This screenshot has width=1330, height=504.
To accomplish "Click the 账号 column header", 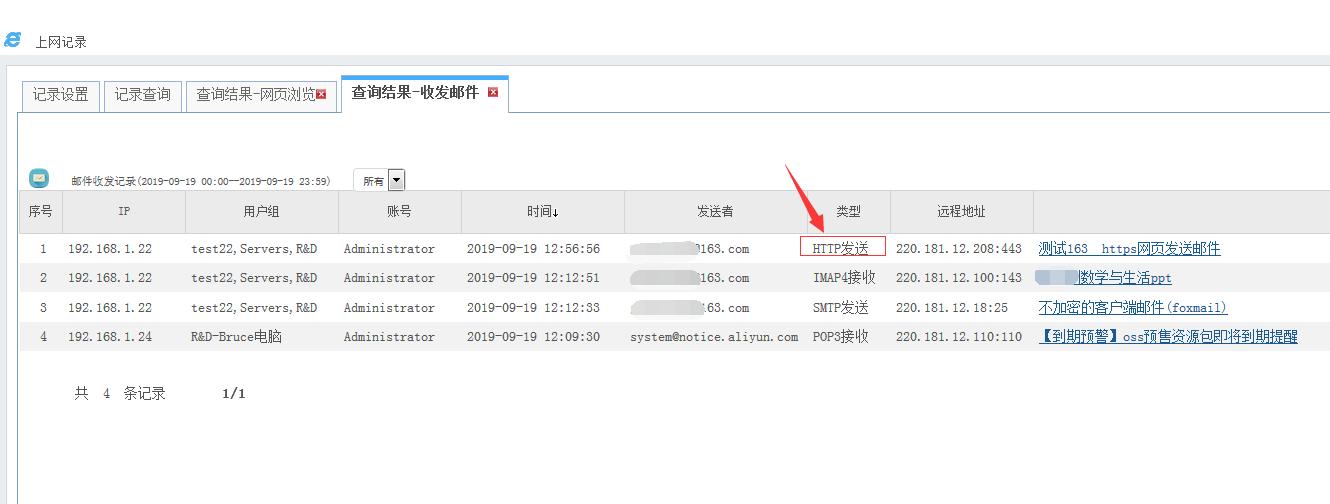I will pyautogui.click(x=400, y=212).
